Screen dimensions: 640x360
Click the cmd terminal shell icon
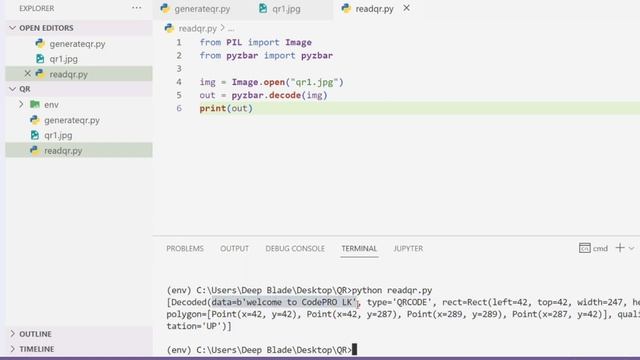pyautogui.click(x=584, y=248)
